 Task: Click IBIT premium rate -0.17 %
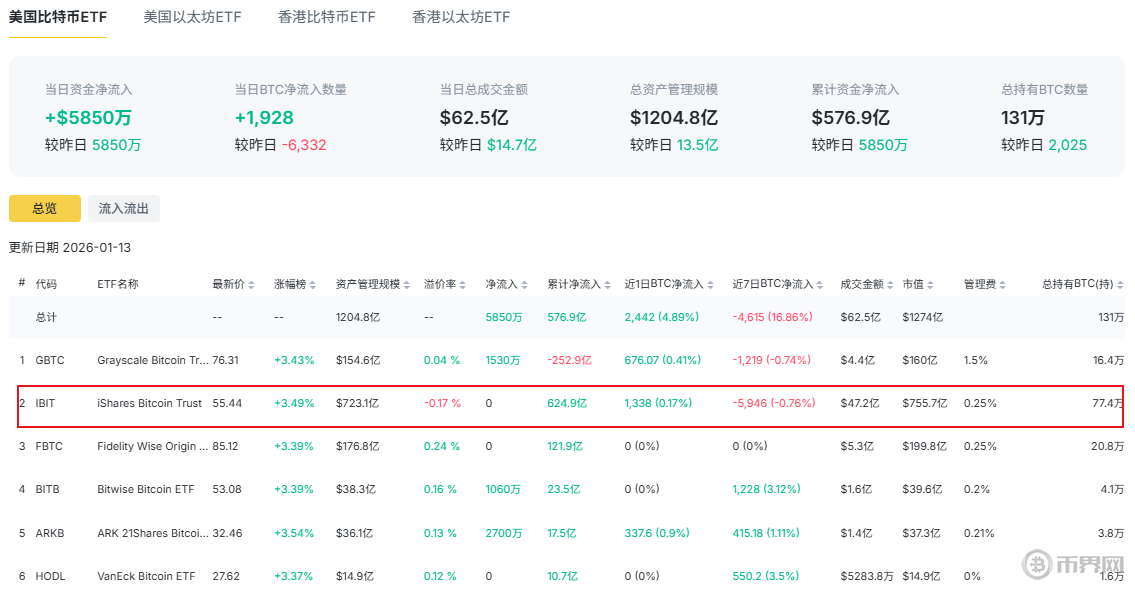pos(442,403)
